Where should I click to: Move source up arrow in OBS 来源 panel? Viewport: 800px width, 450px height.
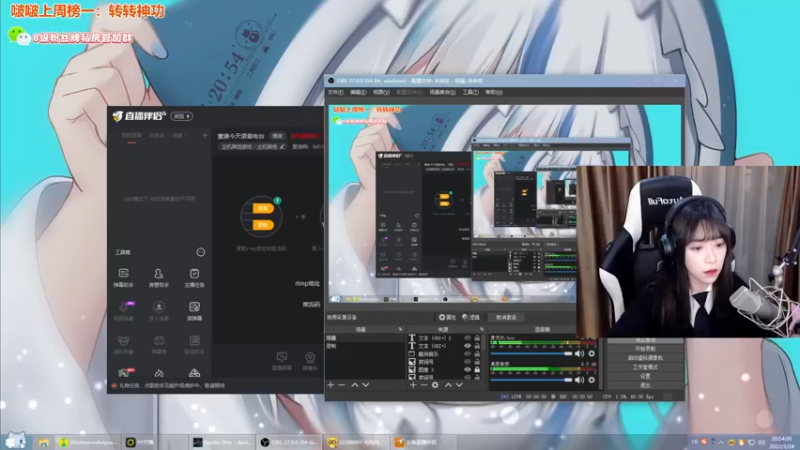point(448,385)
